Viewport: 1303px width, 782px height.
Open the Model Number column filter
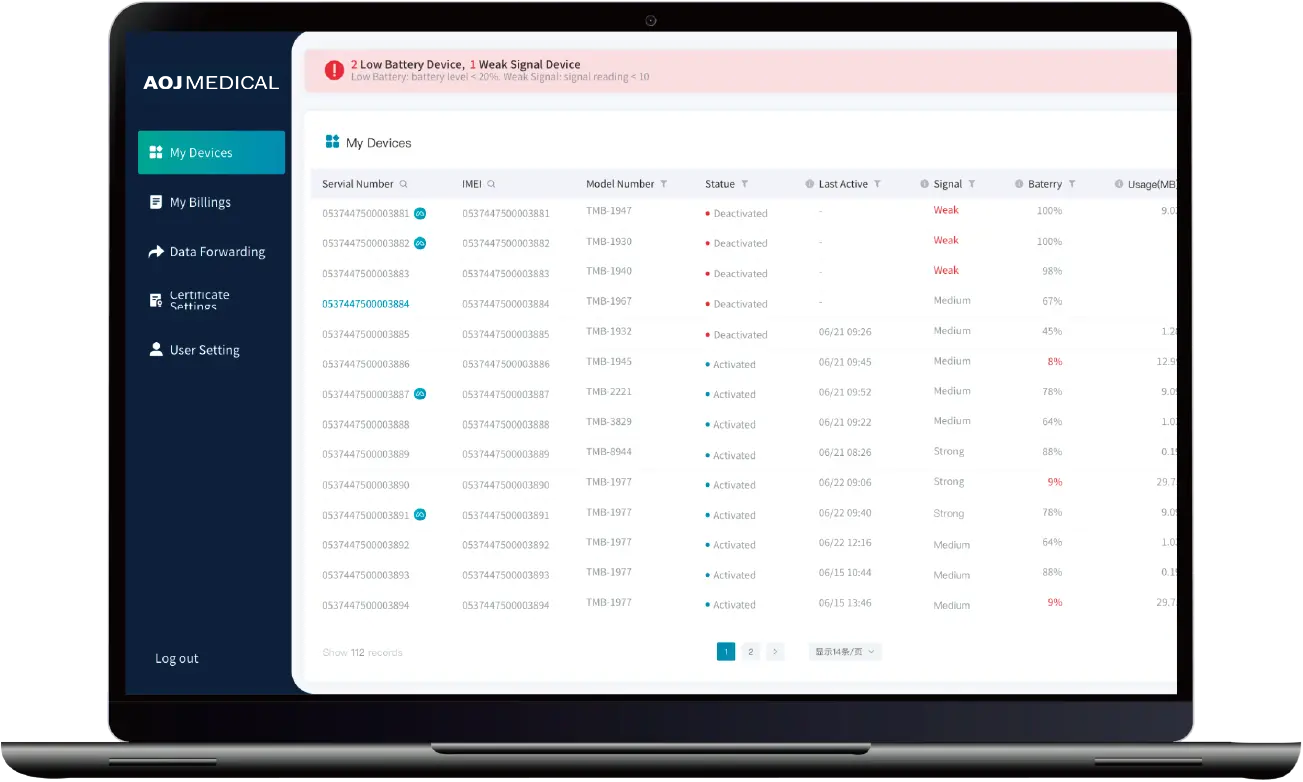tap(664, 184)
